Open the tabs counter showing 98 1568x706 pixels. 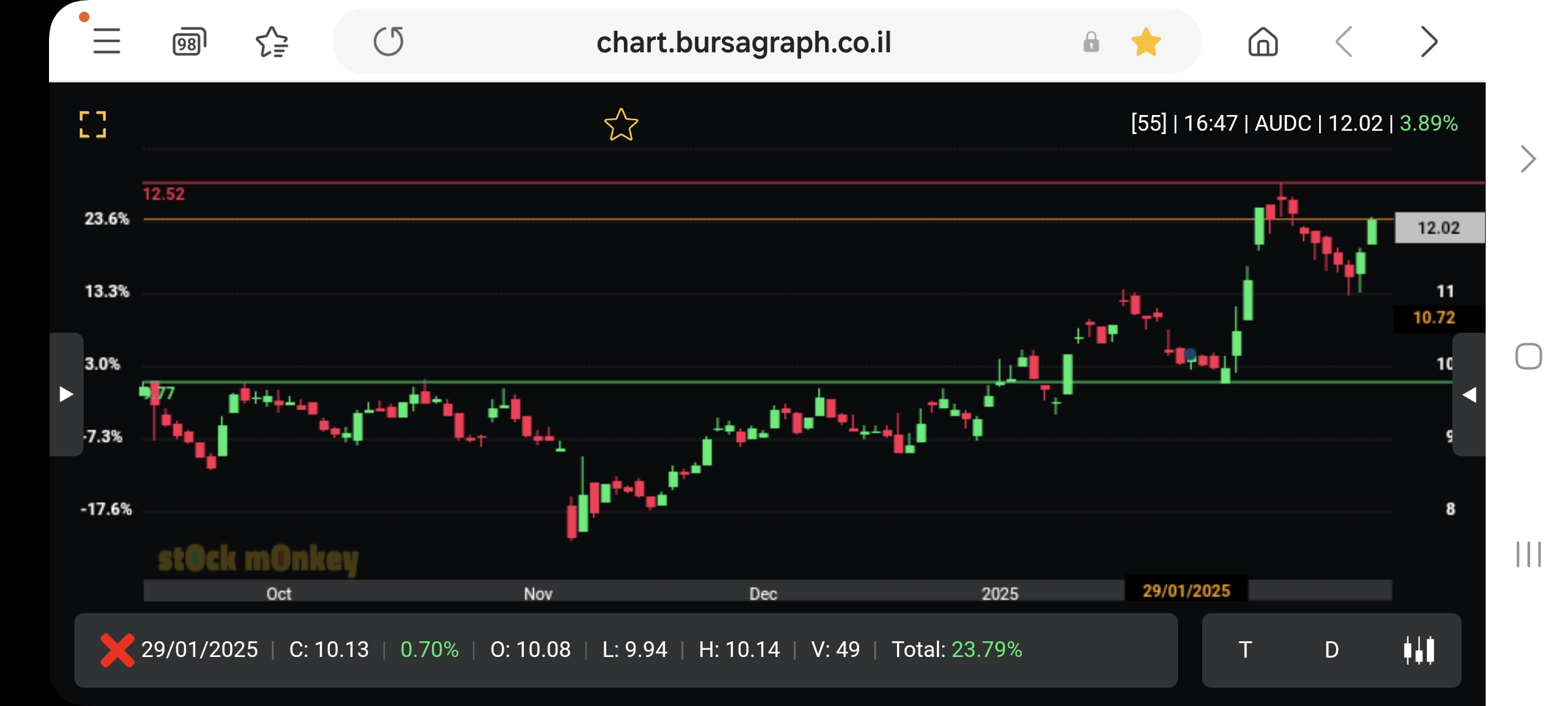pyautogui.click(x=189, y=42)
